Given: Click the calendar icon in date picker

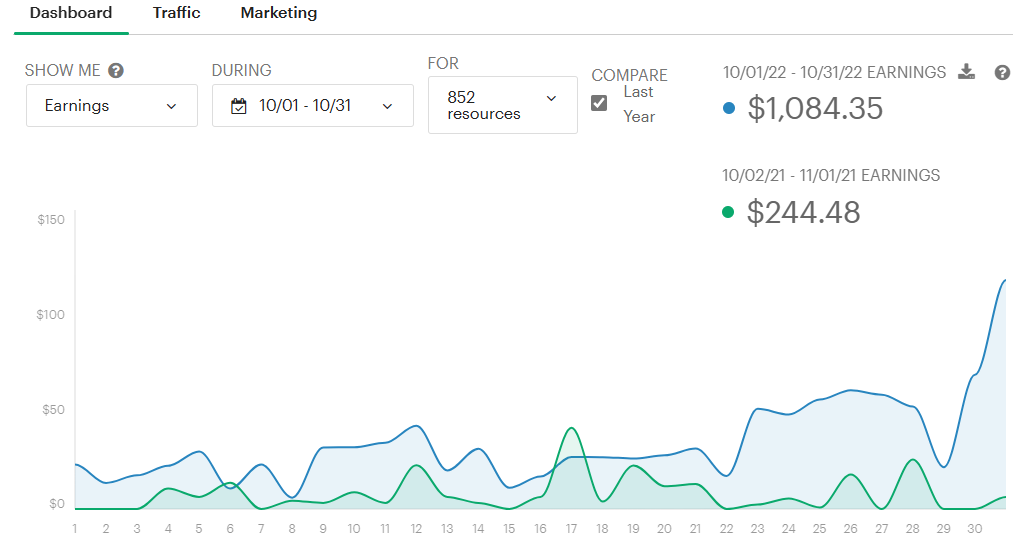Looking at the screenshot, I should coord(239,106).
